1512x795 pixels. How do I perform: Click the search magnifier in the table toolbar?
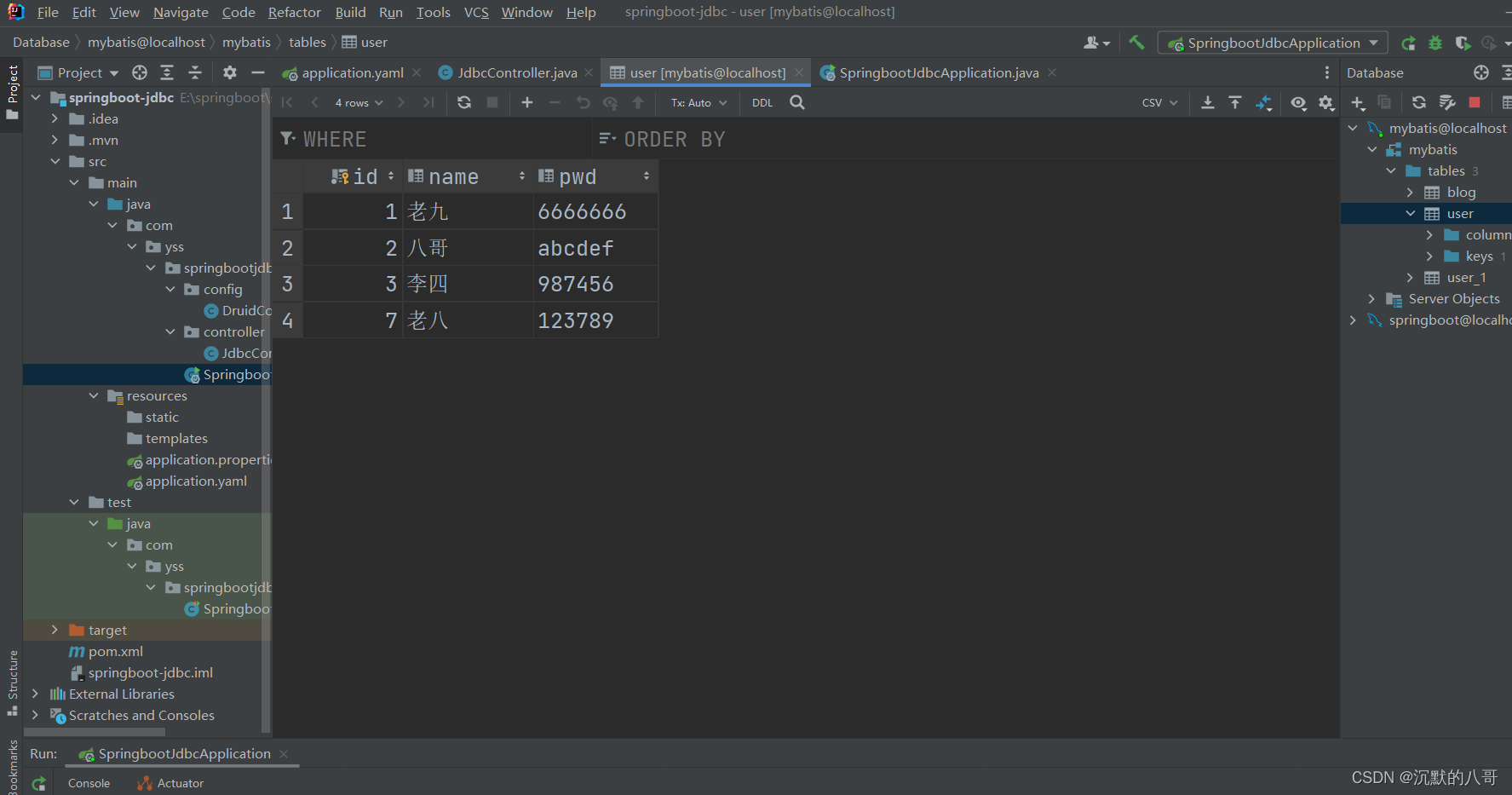point(796,102)
